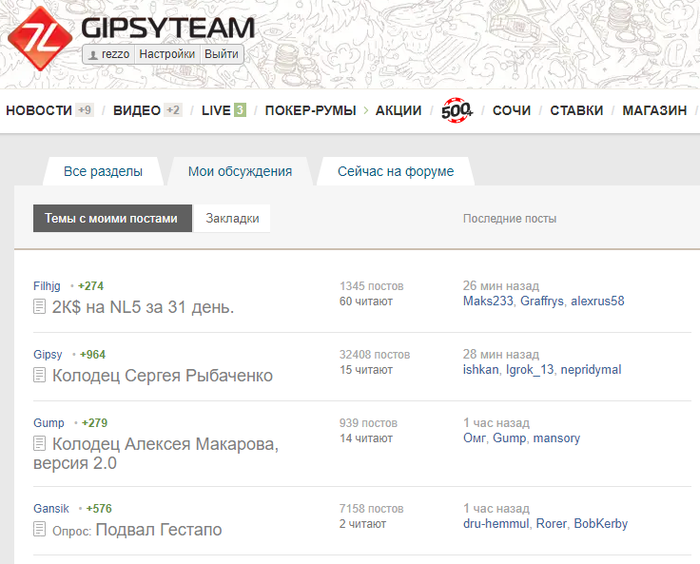The height and width of the screenshot is (564, 700).
Task: Log out via Выйти button
Action: click(221, 54)
